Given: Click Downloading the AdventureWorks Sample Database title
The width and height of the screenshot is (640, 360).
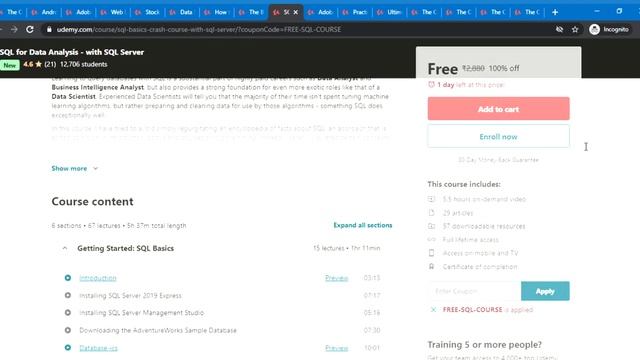Looking at the screenshot, I should coord(158,330).
